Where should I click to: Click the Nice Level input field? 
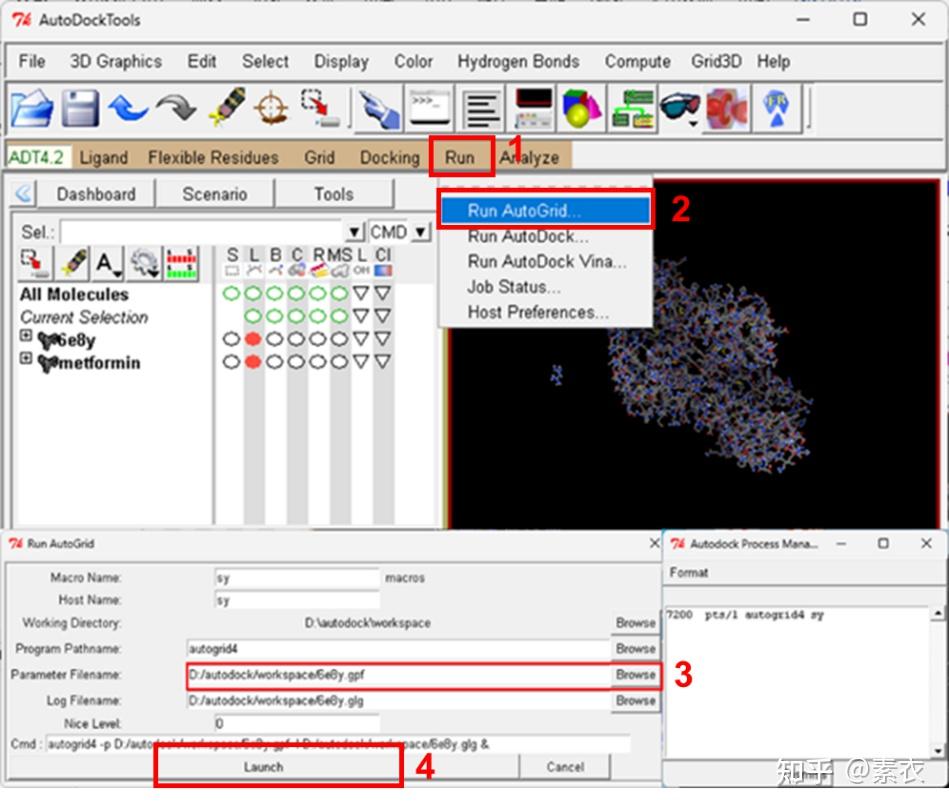coord(297,723)
